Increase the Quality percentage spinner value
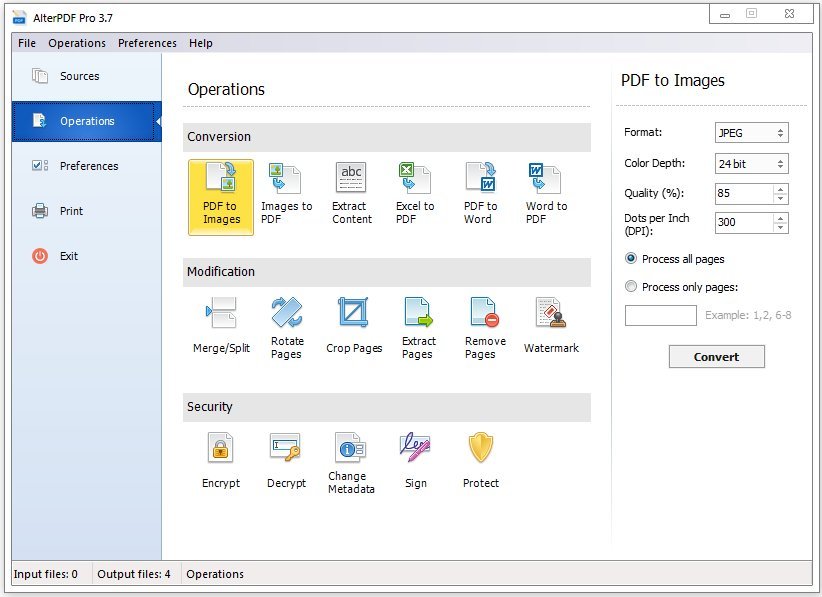 click(780, 189)
